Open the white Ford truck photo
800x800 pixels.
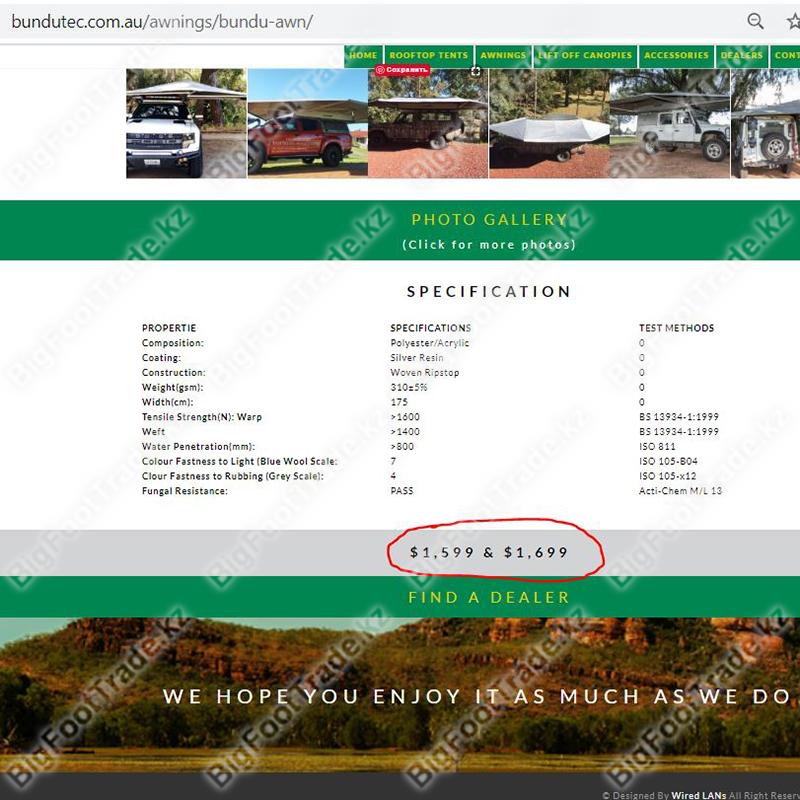pyautogui.click(x=186, y=123)
